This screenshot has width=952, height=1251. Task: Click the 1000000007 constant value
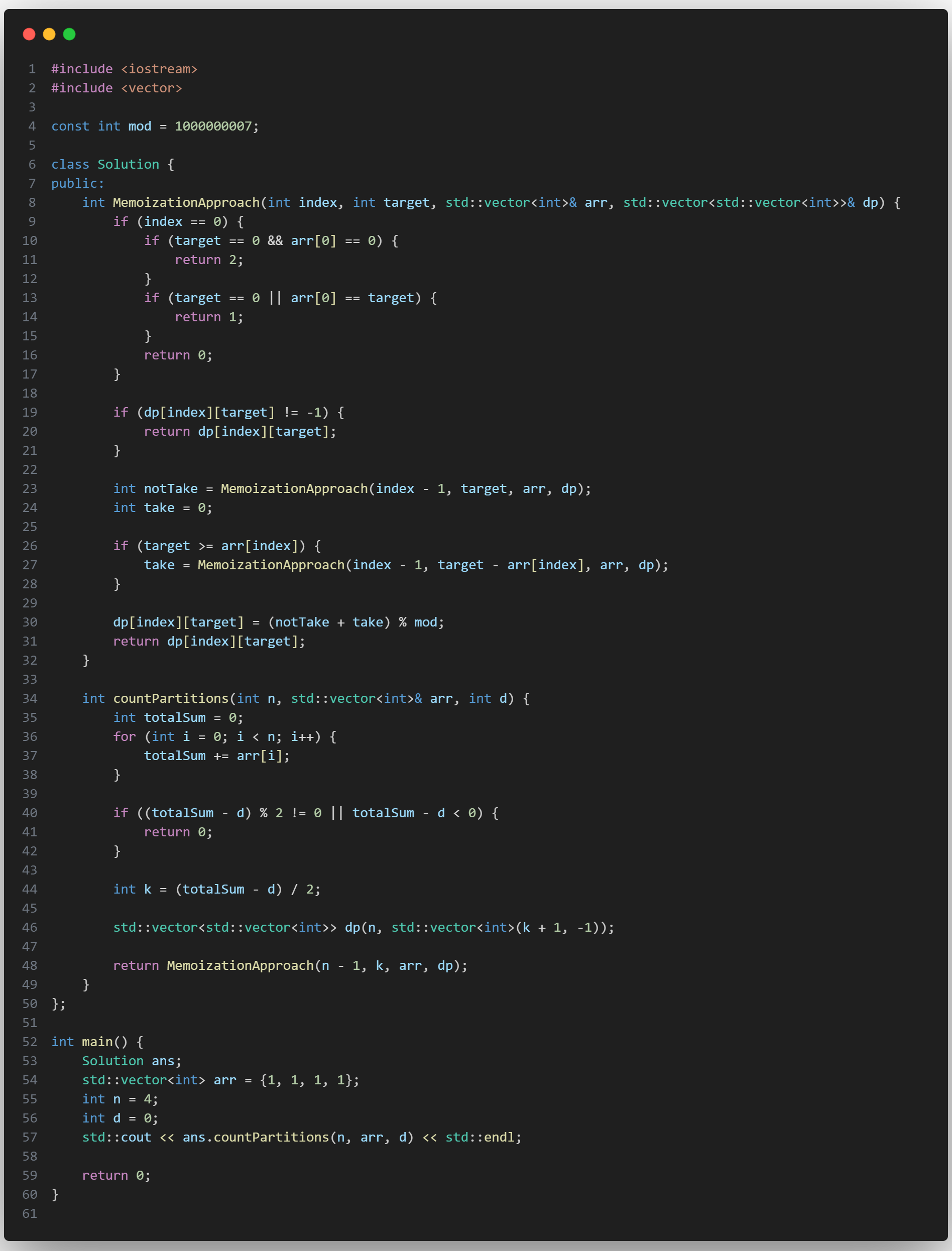click(213, 127)
